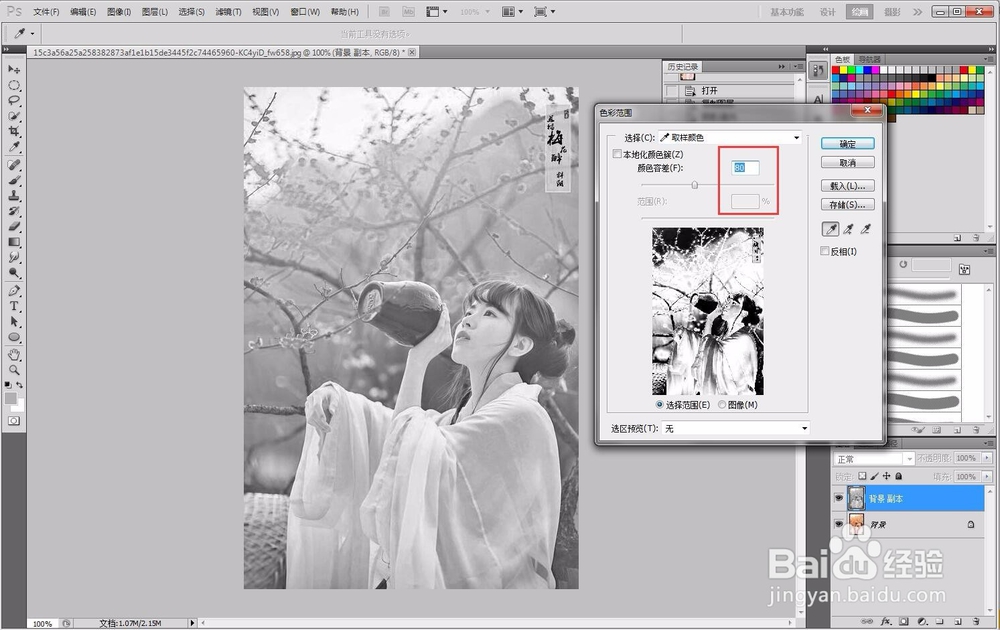Image resolution: width=1000 pixels, height=630 pixels.
Task: Select the Pen tool
Action: [14, 291]
